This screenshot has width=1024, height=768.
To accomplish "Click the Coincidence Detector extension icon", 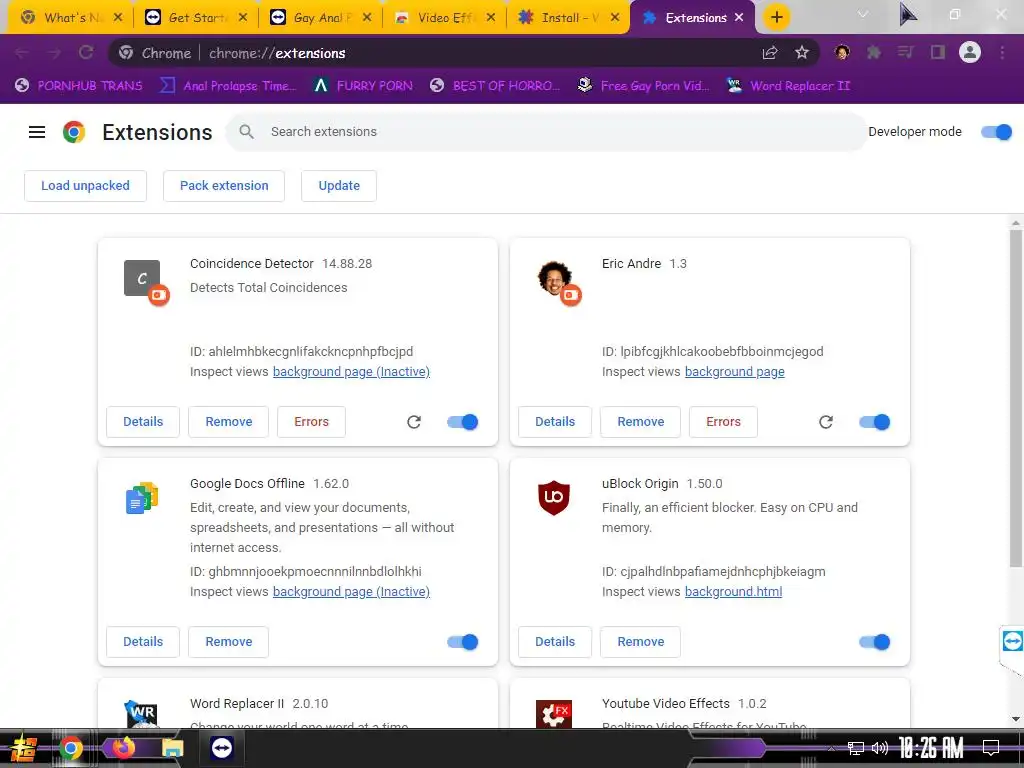I will [x=142, y=278].
